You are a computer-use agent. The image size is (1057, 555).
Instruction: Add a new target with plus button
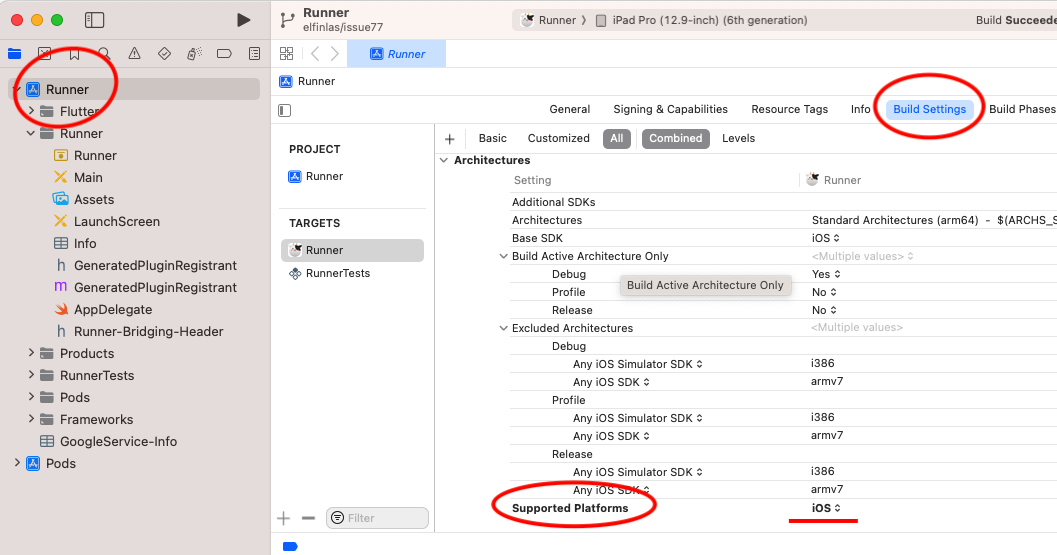pos(284,519)
